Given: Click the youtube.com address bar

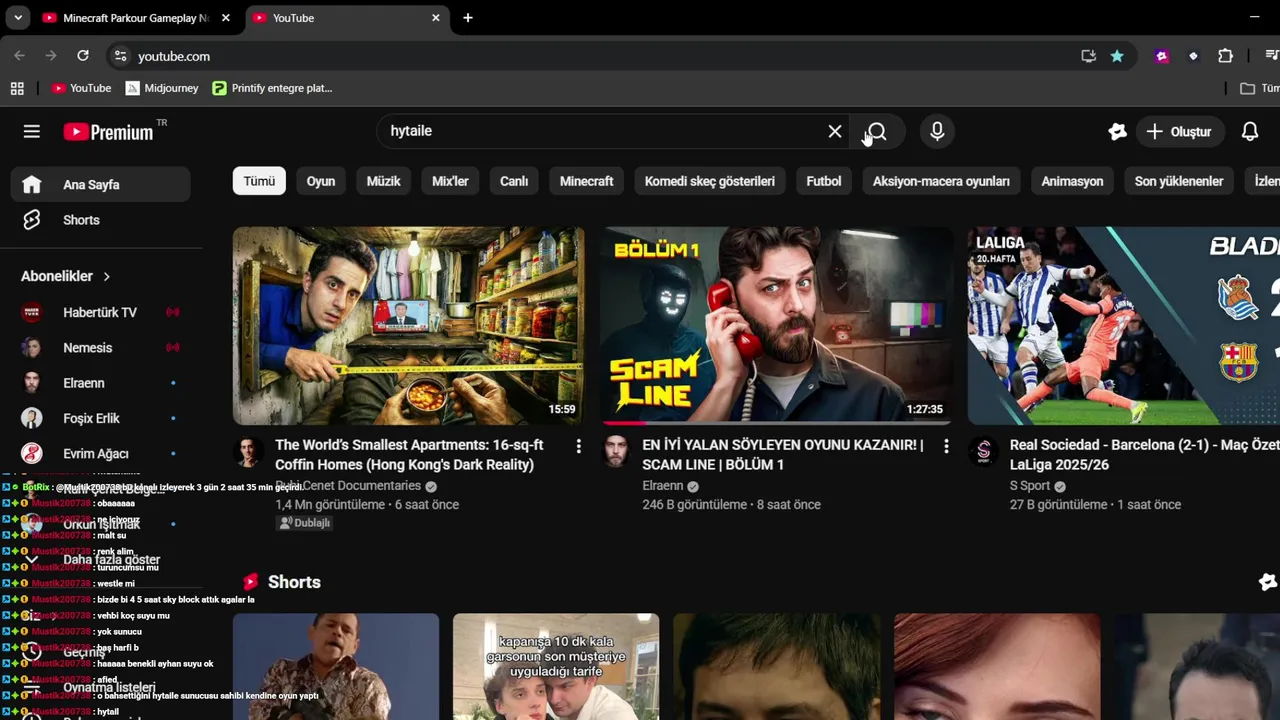Looking at the screenshot, I should [x=600, y=56].
